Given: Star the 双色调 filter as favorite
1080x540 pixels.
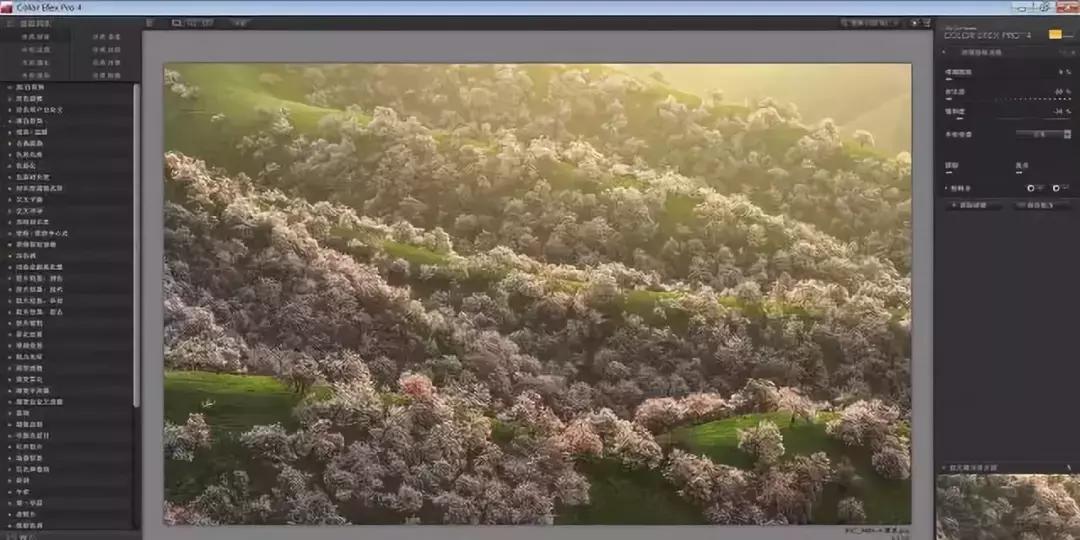Looking at the screenshot, I should [10, 255].
